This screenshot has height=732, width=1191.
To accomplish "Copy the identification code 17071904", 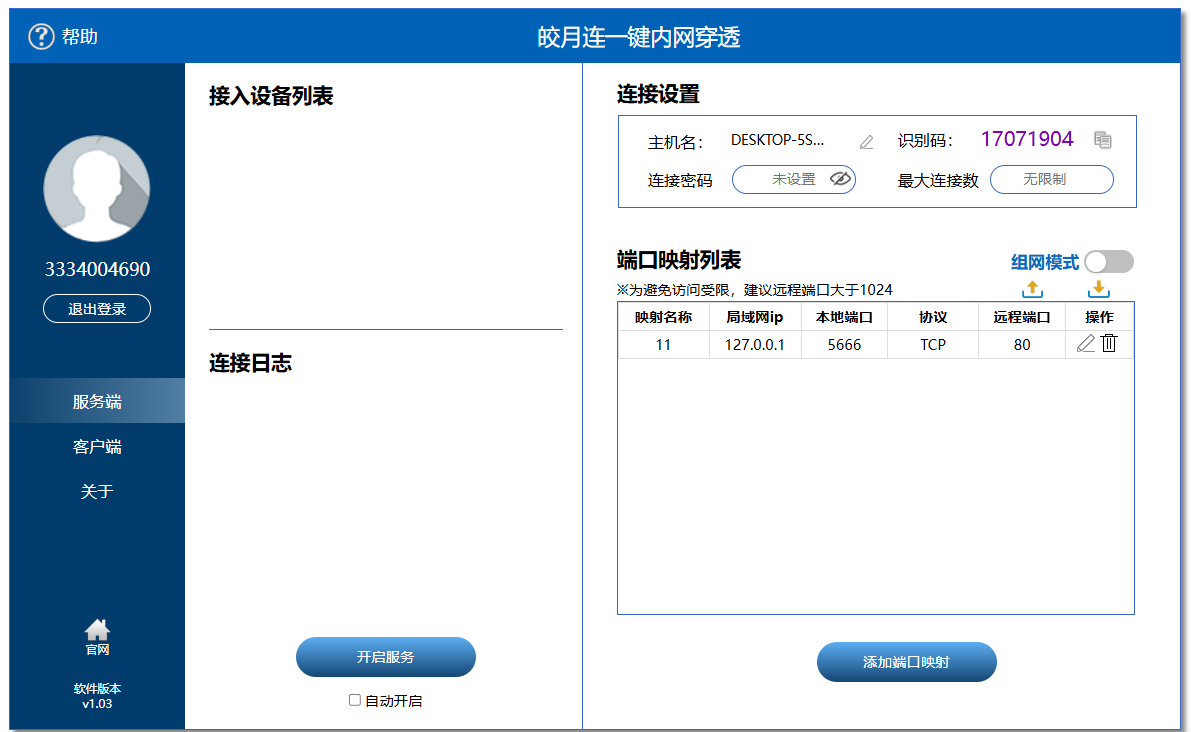I will pos(1102,140).
